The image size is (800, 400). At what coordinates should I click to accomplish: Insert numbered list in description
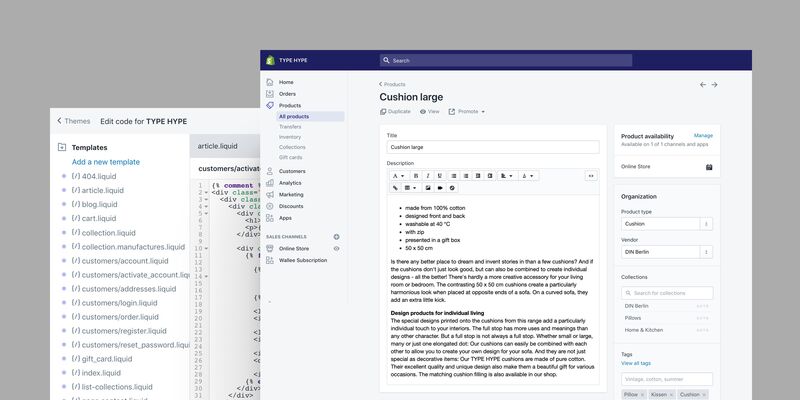click(x=466, y=176)
